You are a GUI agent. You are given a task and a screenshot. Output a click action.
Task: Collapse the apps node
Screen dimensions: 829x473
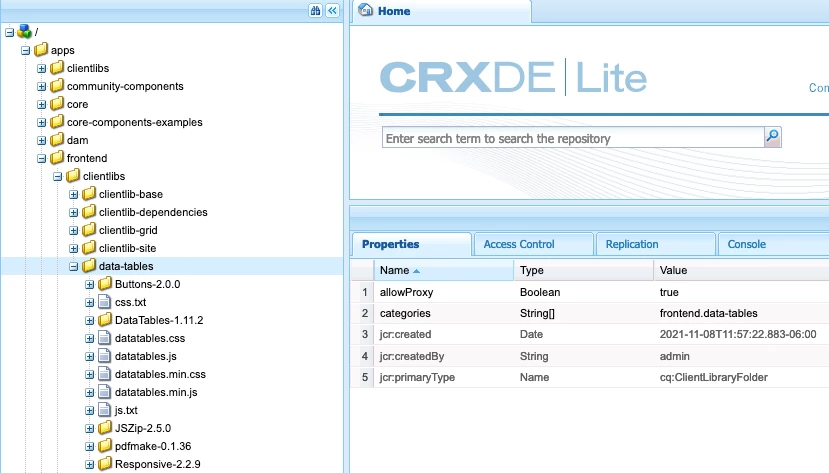coord(25,51)
